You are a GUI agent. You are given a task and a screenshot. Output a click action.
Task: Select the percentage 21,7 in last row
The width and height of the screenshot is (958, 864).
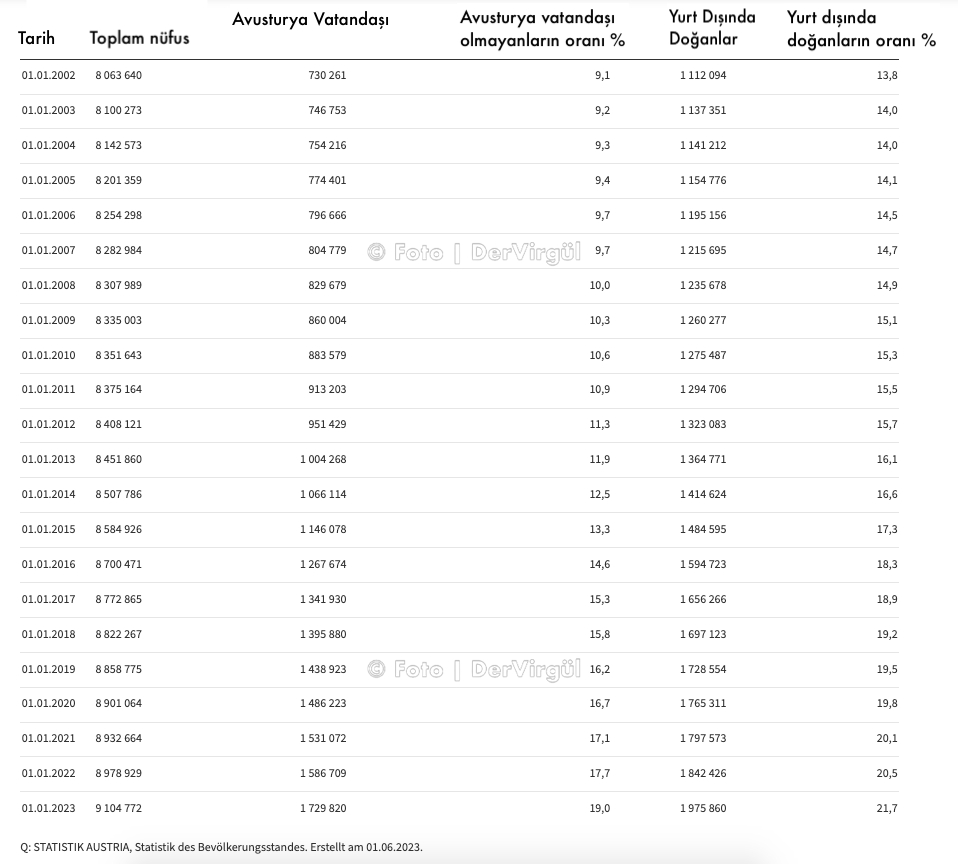point(887,808)
